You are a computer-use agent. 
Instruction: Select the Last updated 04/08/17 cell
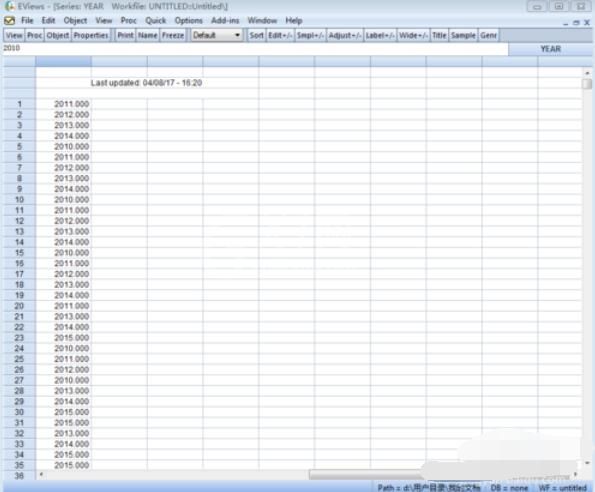coord(146,83)
